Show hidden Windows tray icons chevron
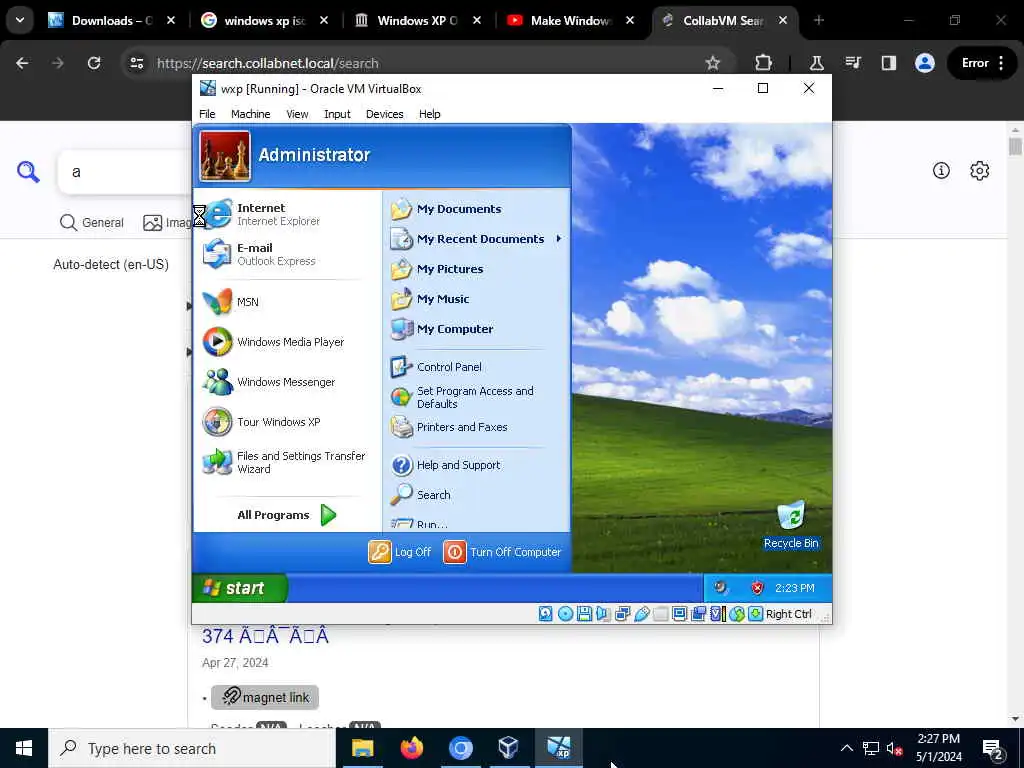 [846, 748]
